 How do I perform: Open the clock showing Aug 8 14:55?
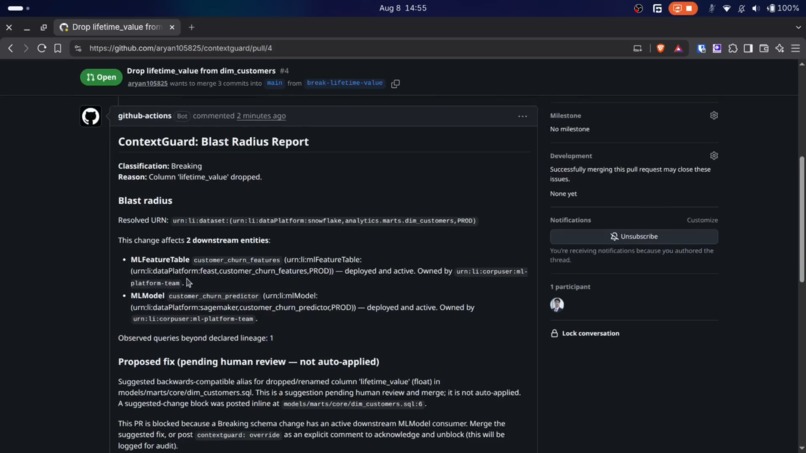(x=403, y=8)
